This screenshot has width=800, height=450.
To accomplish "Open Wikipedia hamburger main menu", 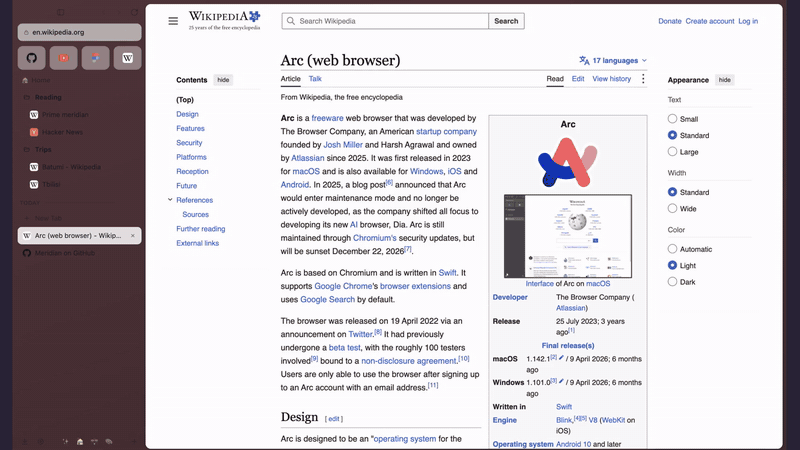I will (173, 21).
